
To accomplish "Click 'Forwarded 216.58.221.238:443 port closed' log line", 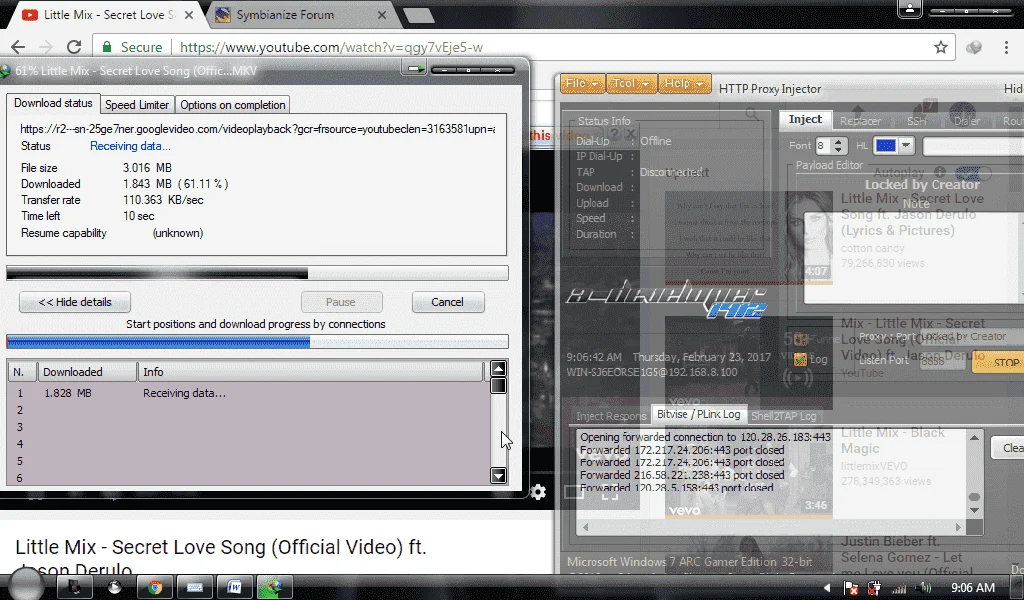I will [682, 475].
